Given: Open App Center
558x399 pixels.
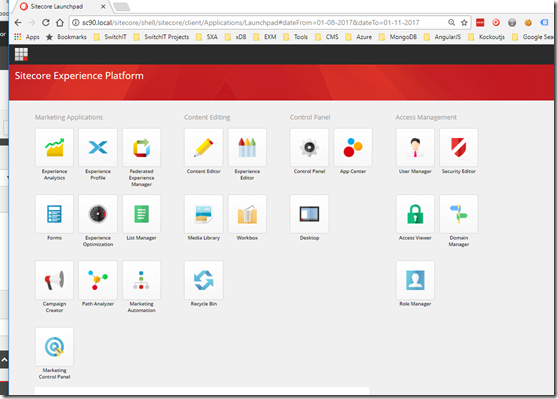Looking at the screenshot, I should [x=353, y=148].
